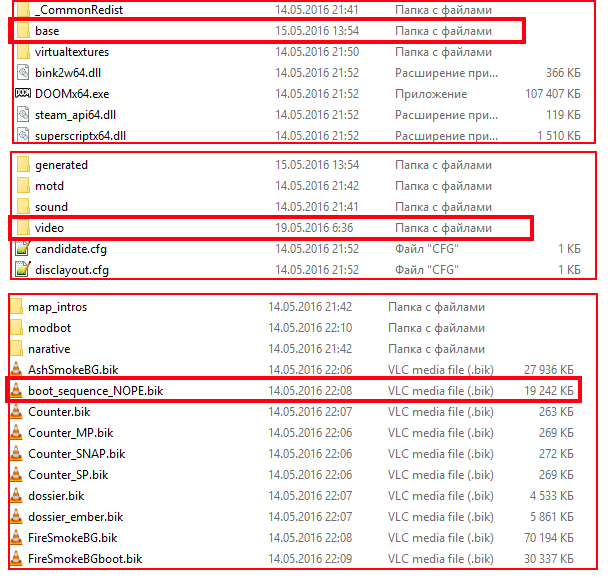Screen dimensions: 613x581
Task: Select the file name superscriptx64.dll
Action: point(81,136)
